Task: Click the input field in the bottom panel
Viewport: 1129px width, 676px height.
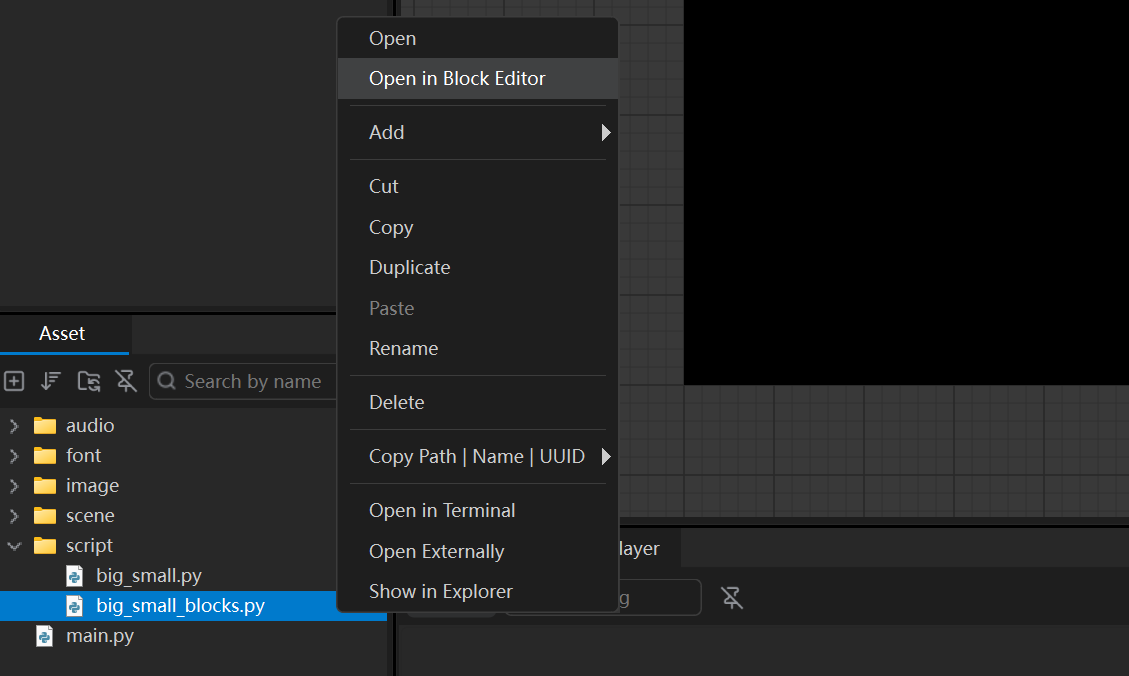Action: [x=660, y=598]
